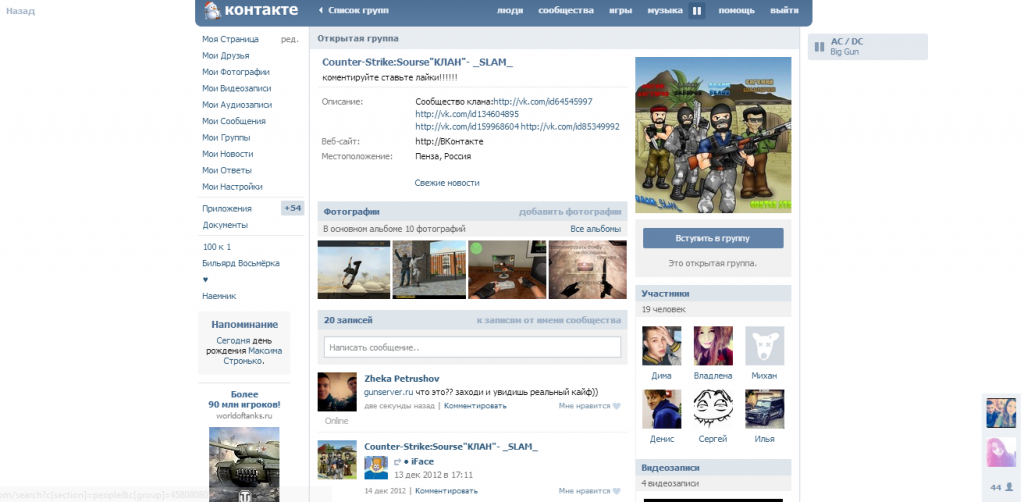This screenshot has height=502, width=1024.
Task: Open Мои Сообщения in left sidebar
Action: (234, 121)
